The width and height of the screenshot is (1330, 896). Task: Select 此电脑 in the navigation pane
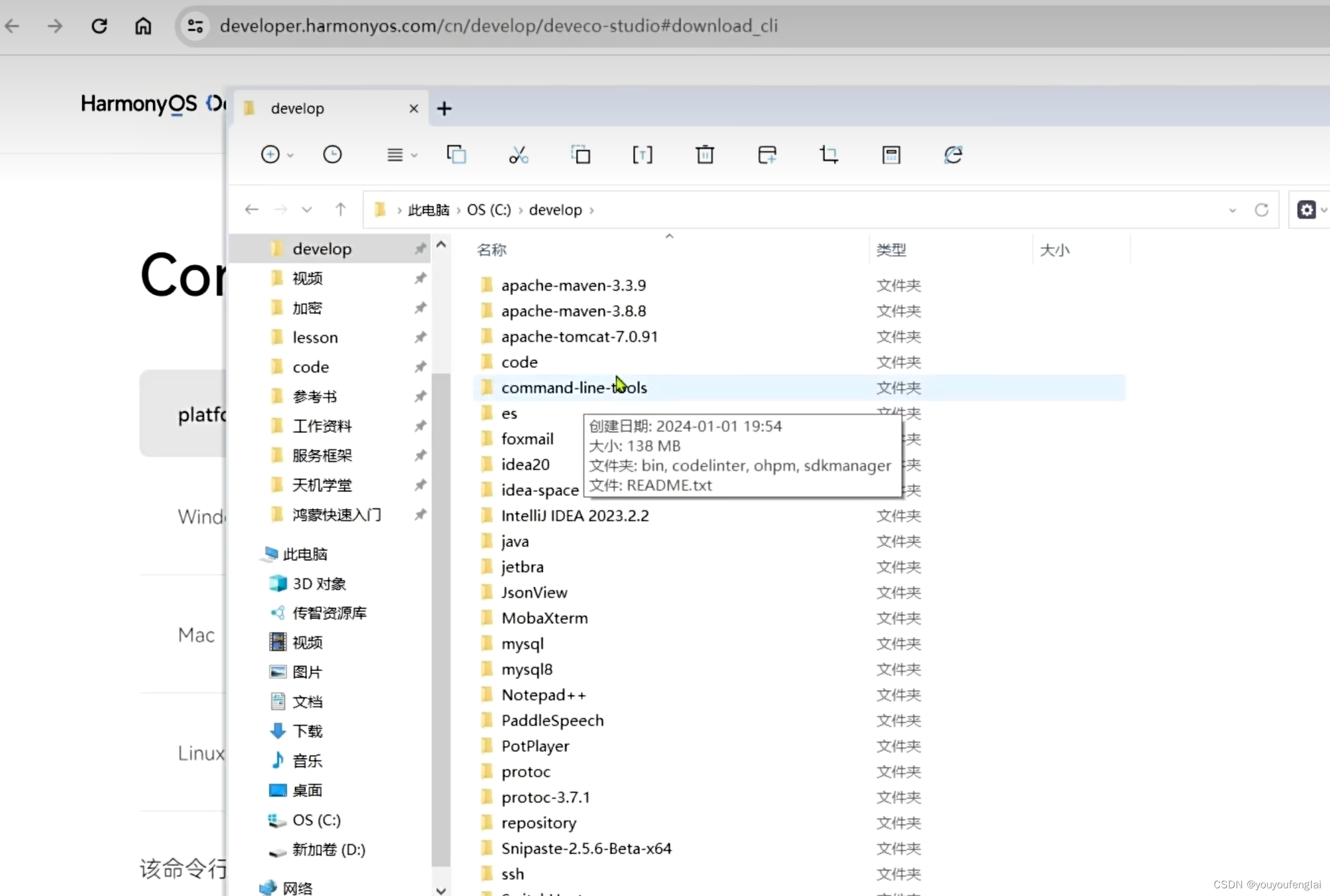[x=305, y=554]
